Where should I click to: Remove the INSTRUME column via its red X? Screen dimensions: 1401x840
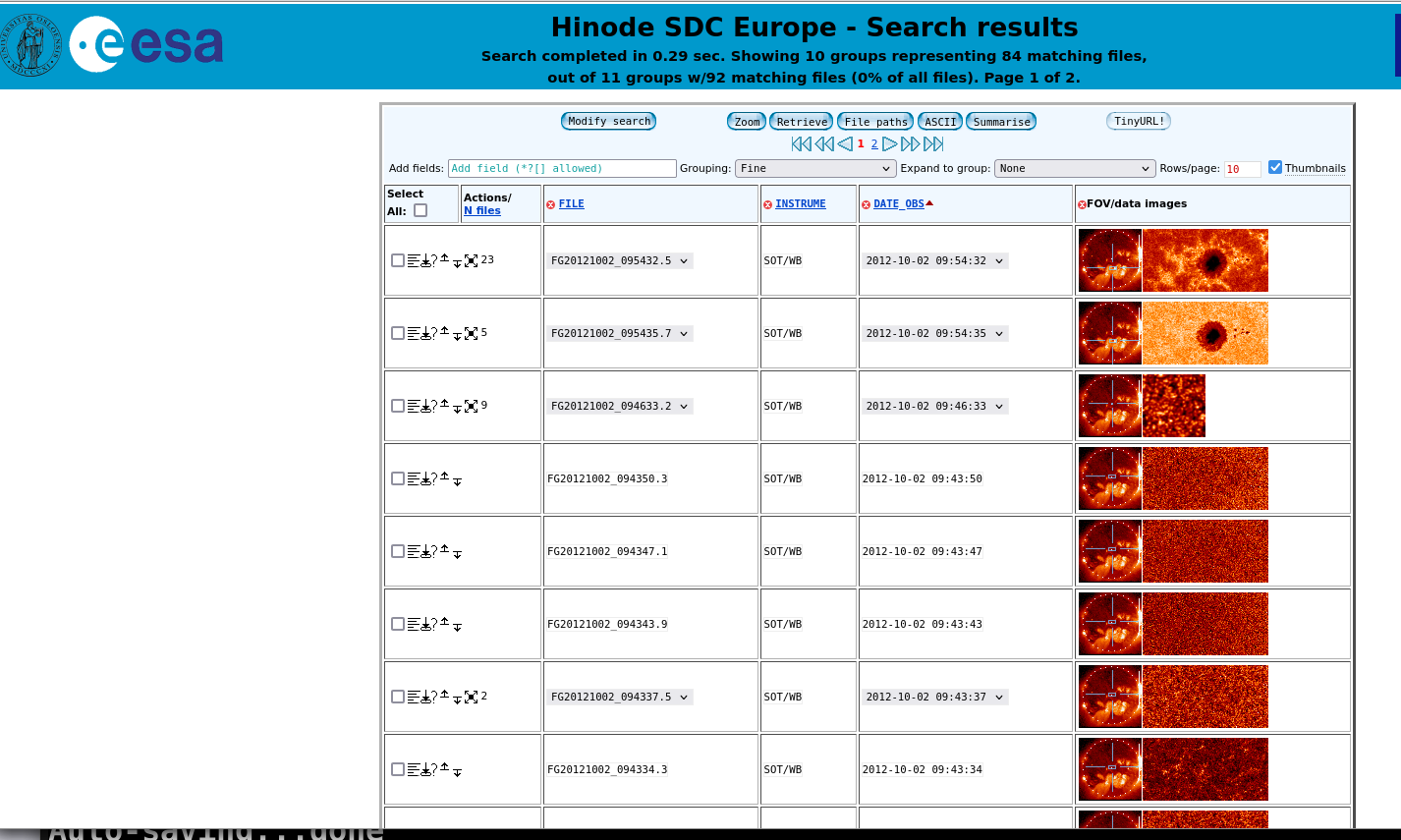pyautogui.click(x=767, y=204)
